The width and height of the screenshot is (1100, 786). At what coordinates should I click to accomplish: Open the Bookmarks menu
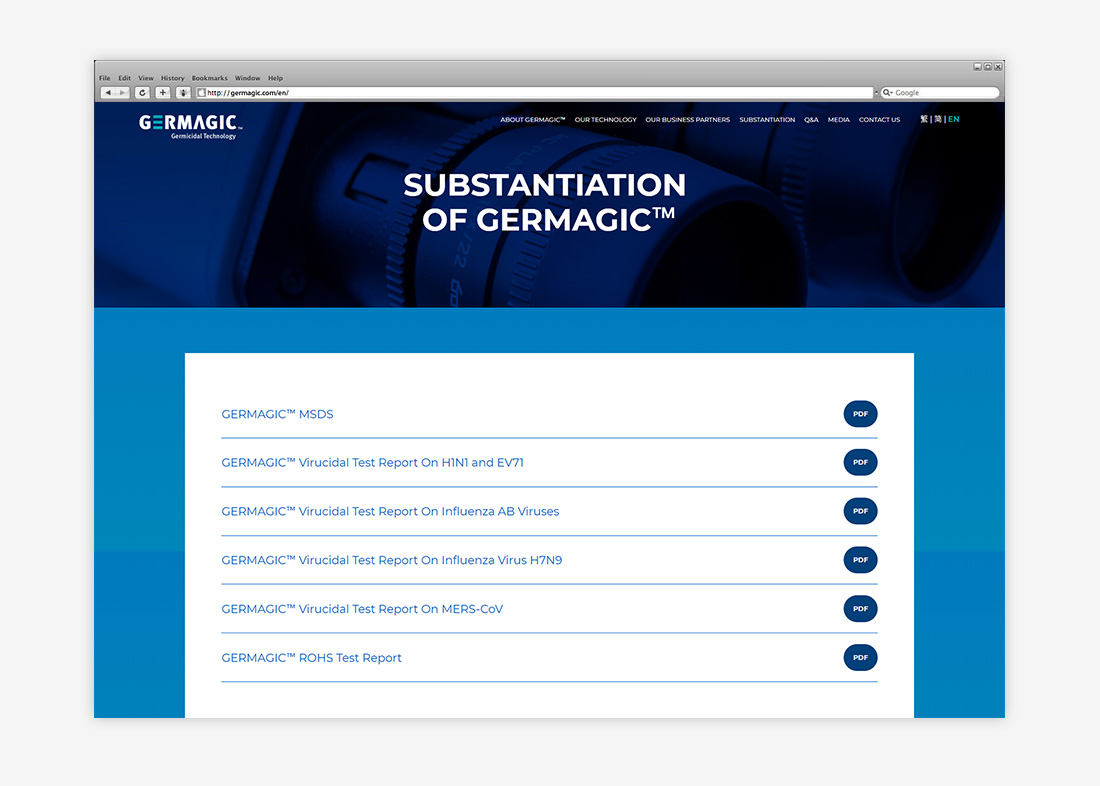coord(210,78)
